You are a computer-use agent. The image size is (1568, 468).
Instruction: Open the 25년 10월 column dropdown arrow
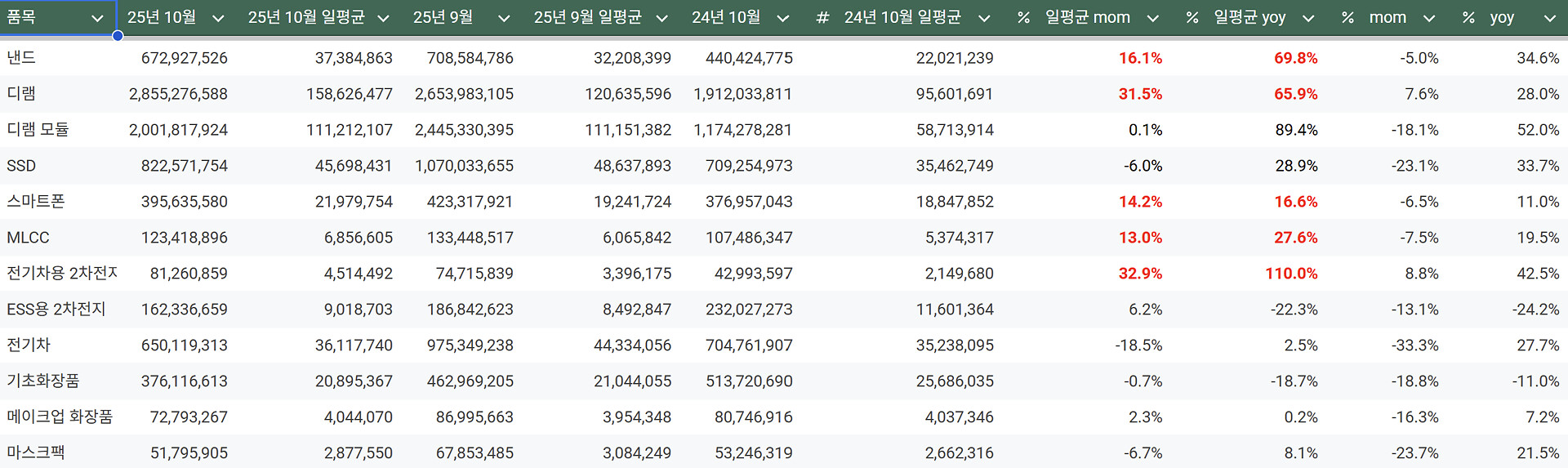point(218,18)
